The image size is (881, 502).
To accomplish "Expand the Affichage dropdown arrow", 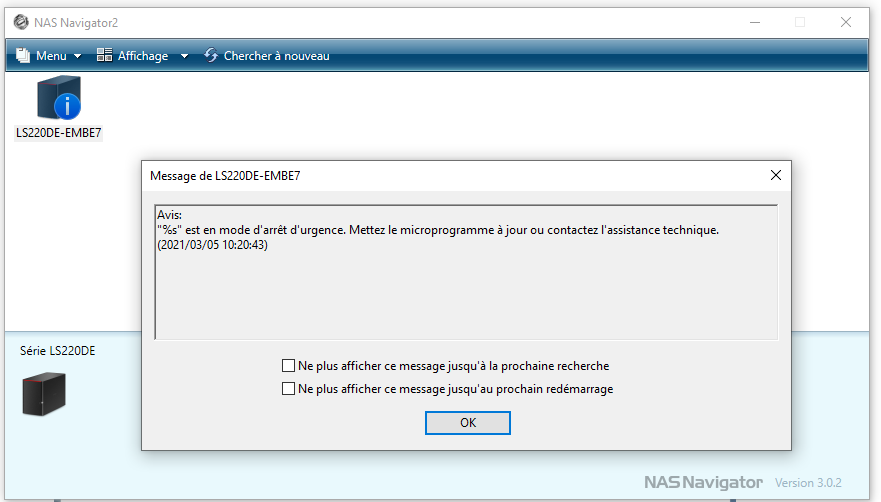I will click(184, 56).
